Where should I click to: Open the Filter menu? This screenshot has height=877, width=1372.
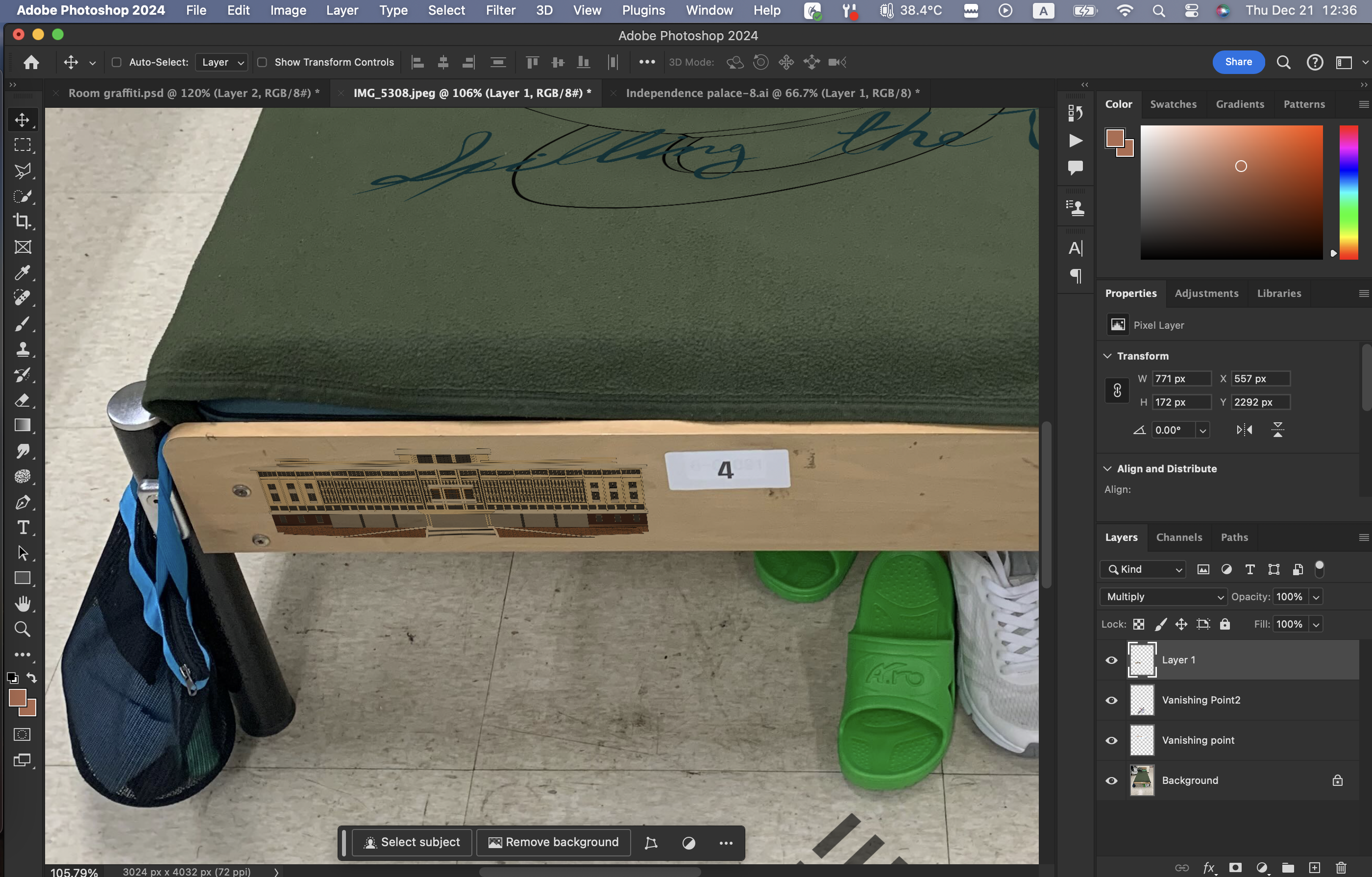pyautogui.click(x=500, y=10)
